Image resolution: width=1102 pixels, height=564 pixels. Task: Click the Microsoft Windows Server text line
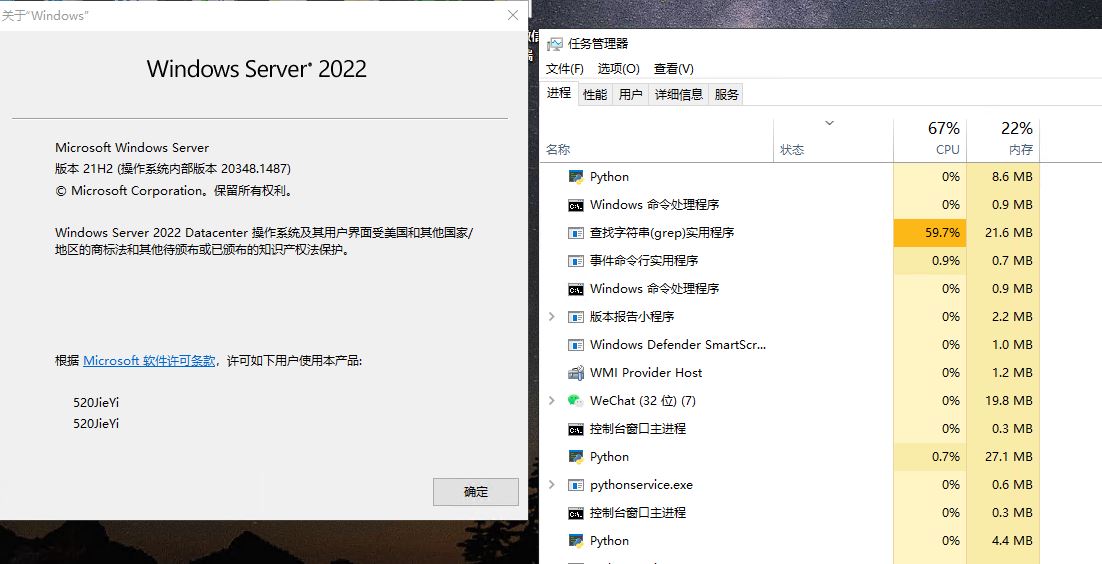132,148
